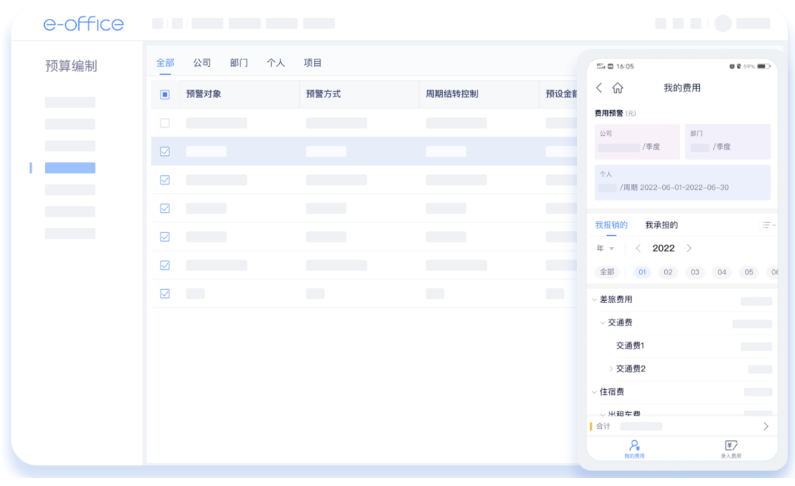The width and height of the screenshot is (795, 486).
Task: Go to next year after 2022
Action: click(689, 248)
